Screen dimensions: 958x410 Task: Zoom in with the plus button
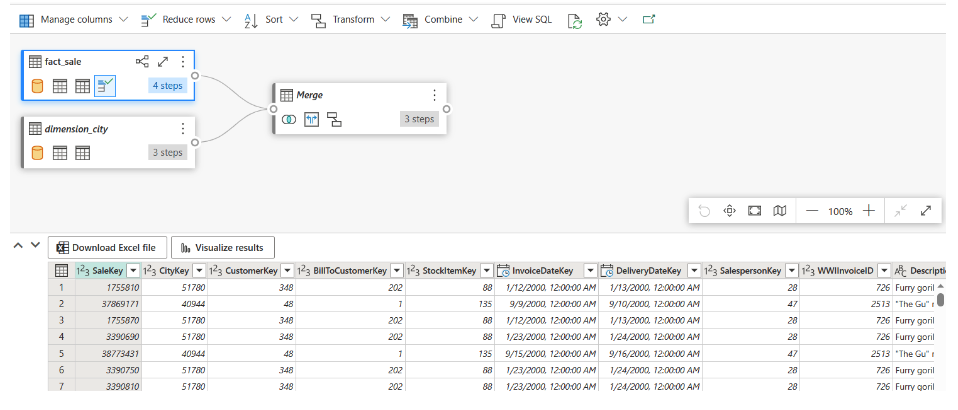(x=869, y=211)
